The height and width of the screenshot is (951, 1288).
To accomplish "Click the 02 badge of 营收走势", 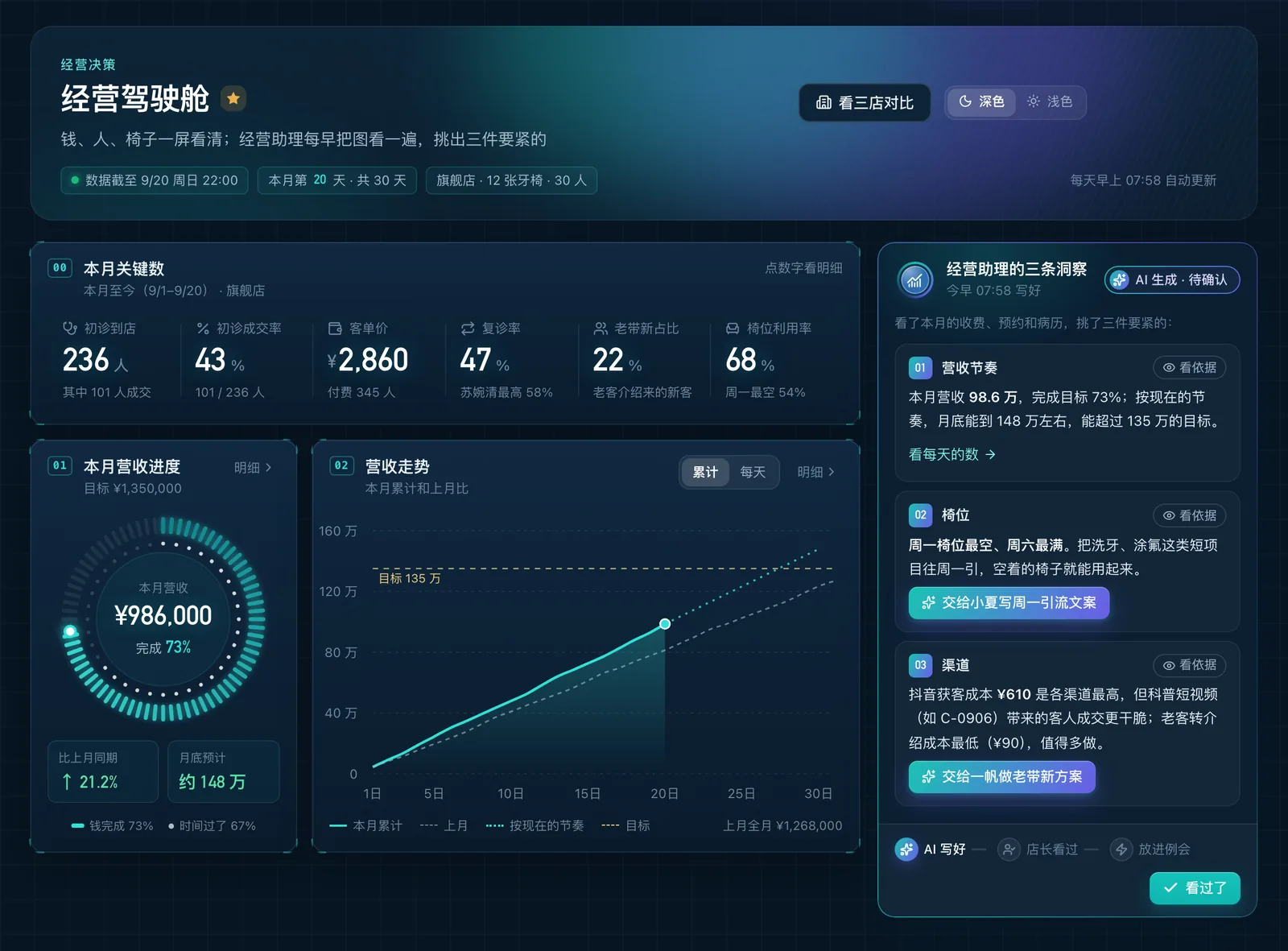I will point(341,465).
